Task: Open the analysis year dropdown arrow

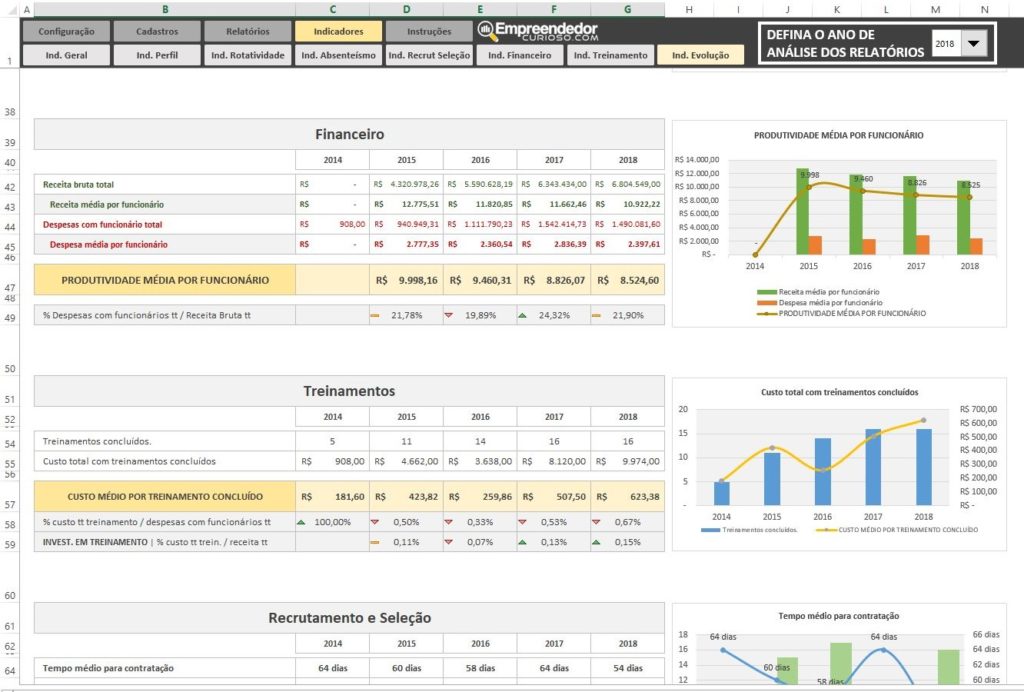Action: point(976,43)
